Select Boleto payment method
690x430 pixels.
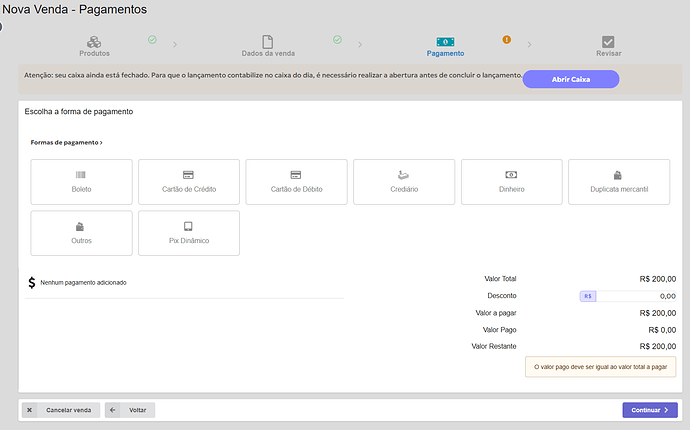[82, 181]
